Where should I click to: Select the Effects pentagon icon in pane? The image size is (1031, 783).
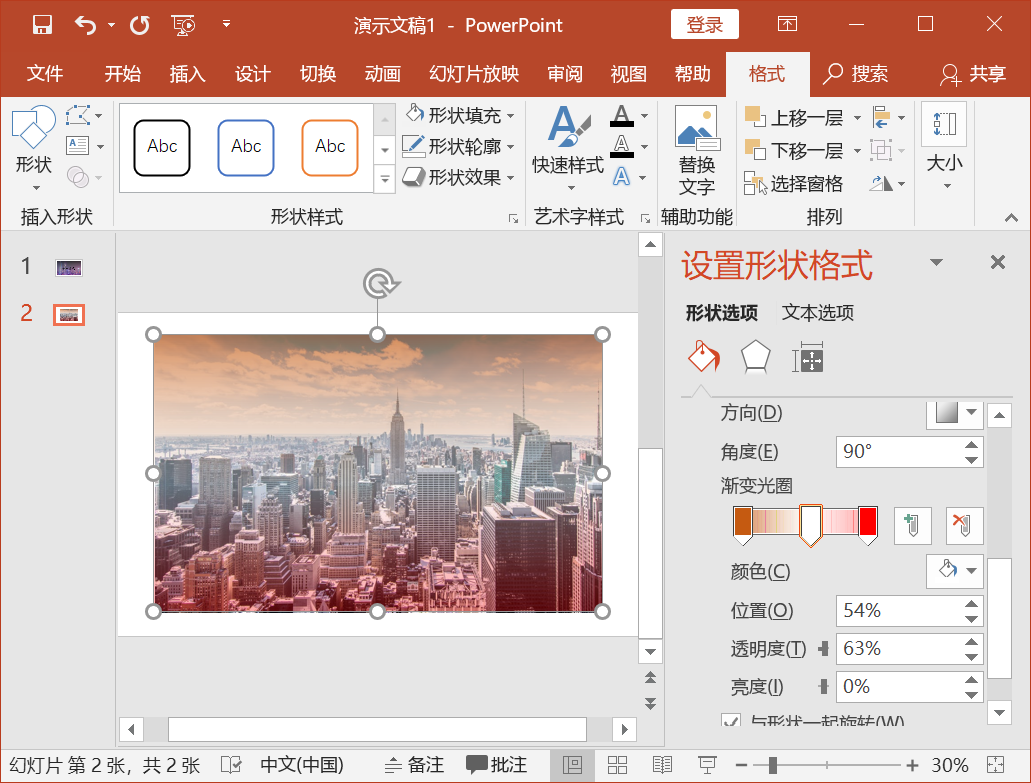coord(755,356)
